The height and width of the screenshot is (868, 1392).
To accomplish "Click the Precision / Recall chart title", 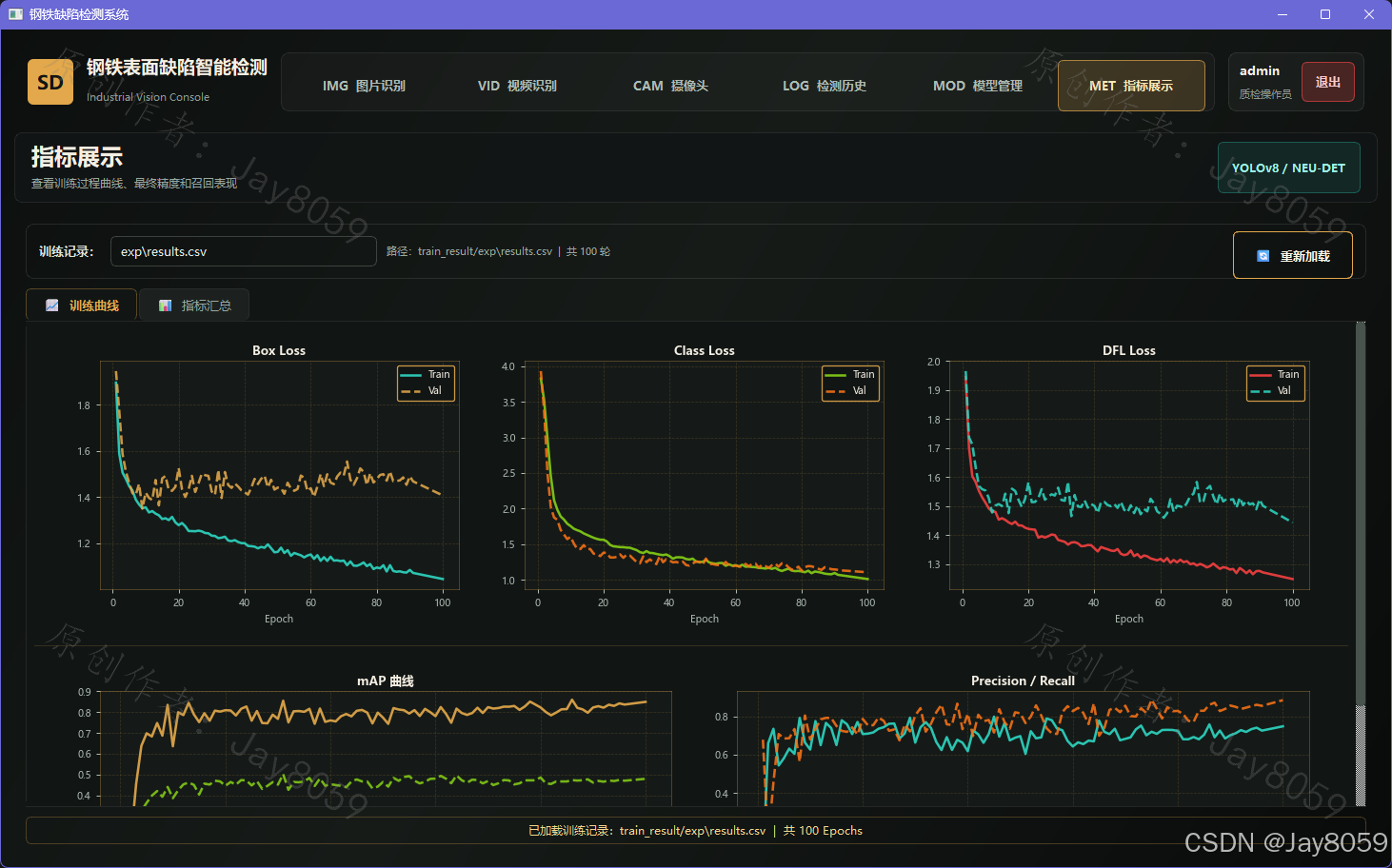I will (1023, 681).
